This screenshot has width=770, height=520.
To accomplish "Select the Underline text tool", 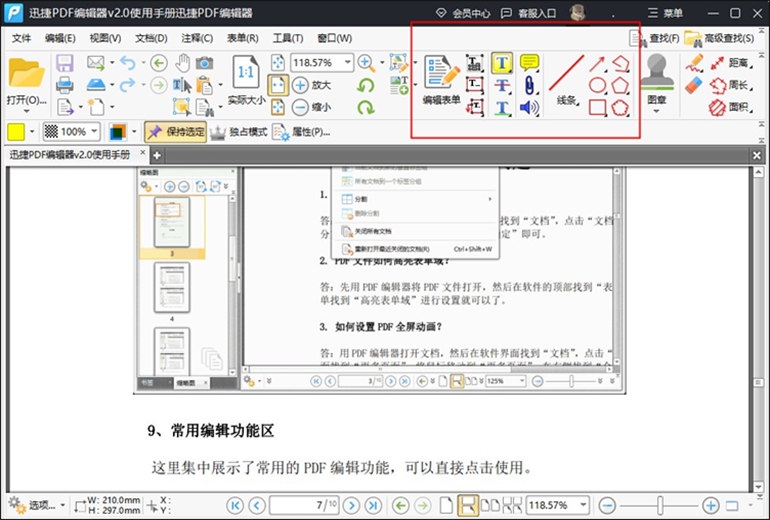I will click(x=501, y=108).
